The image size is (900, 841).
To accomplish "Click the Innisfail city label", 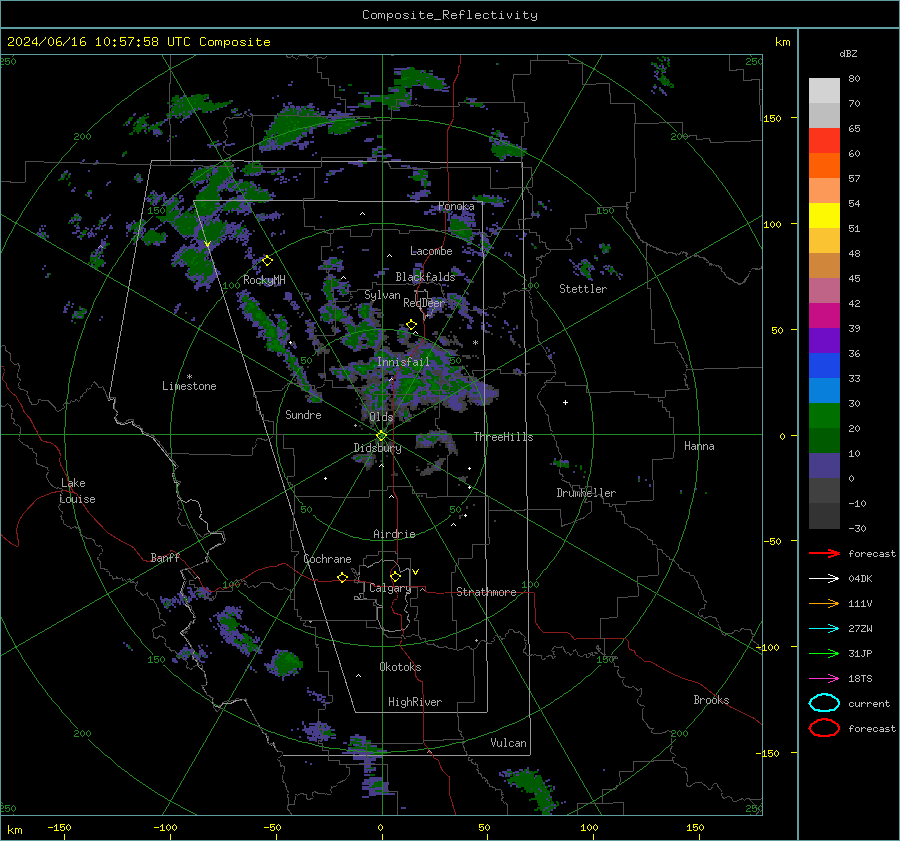I will (403, 362).
